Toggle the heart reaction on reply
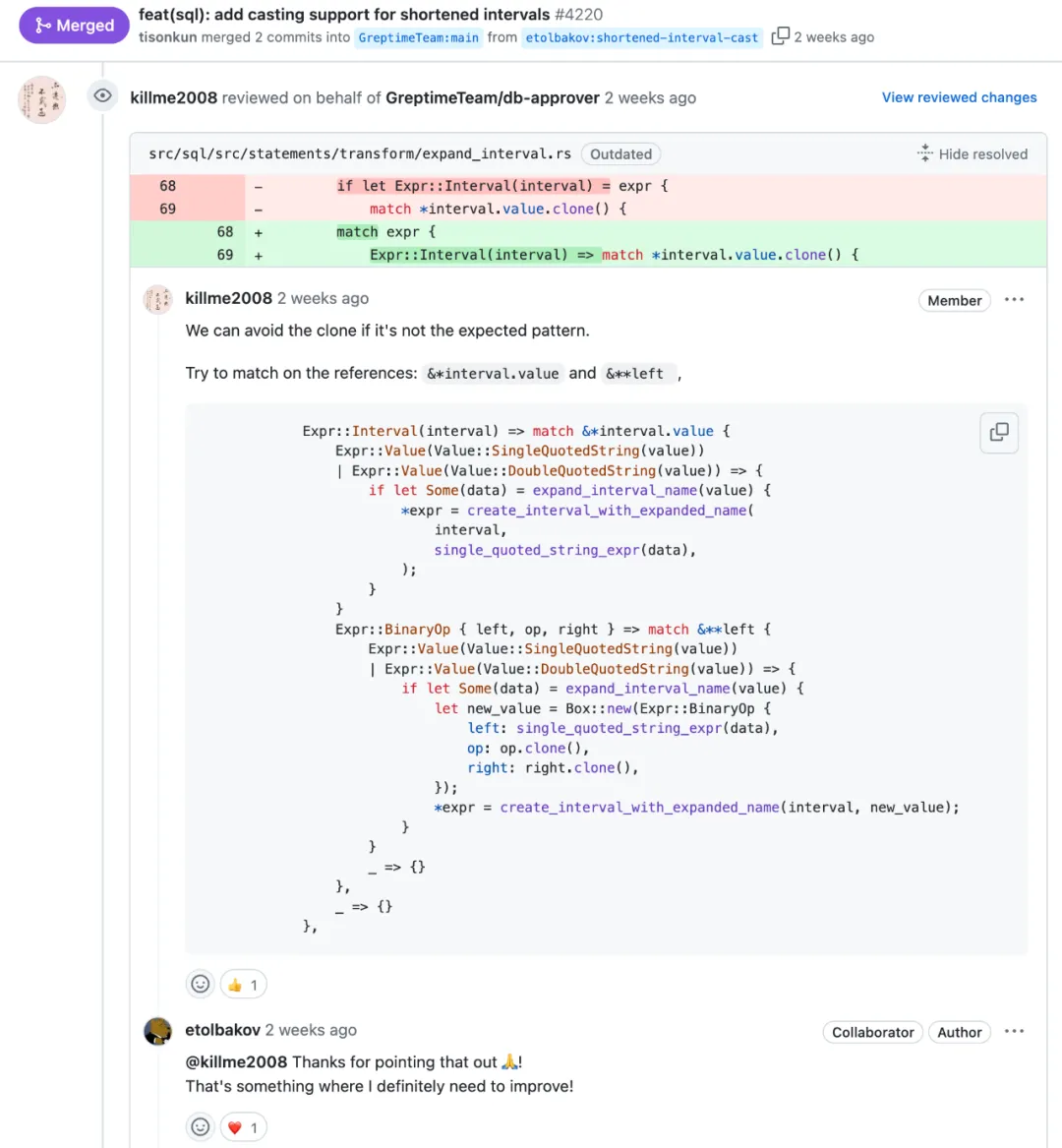 [243, 1126]
